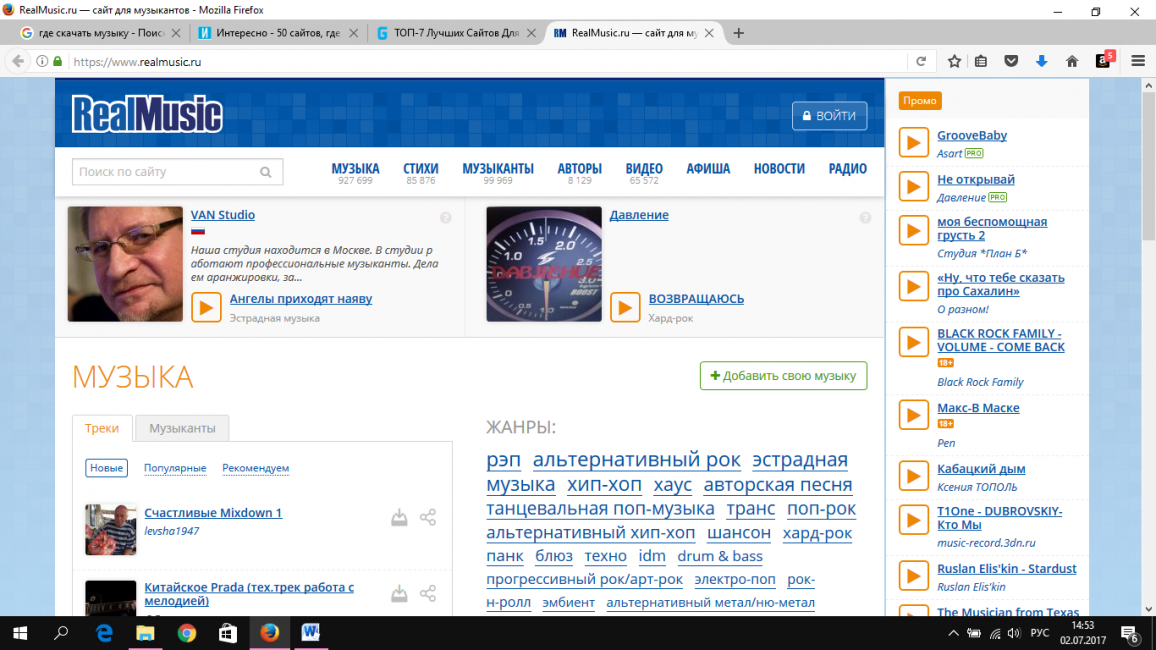Screen dimensions: 1156x650
Task: Play 'моя беспомощная грусть 2' track
Action: pos(913,231)
